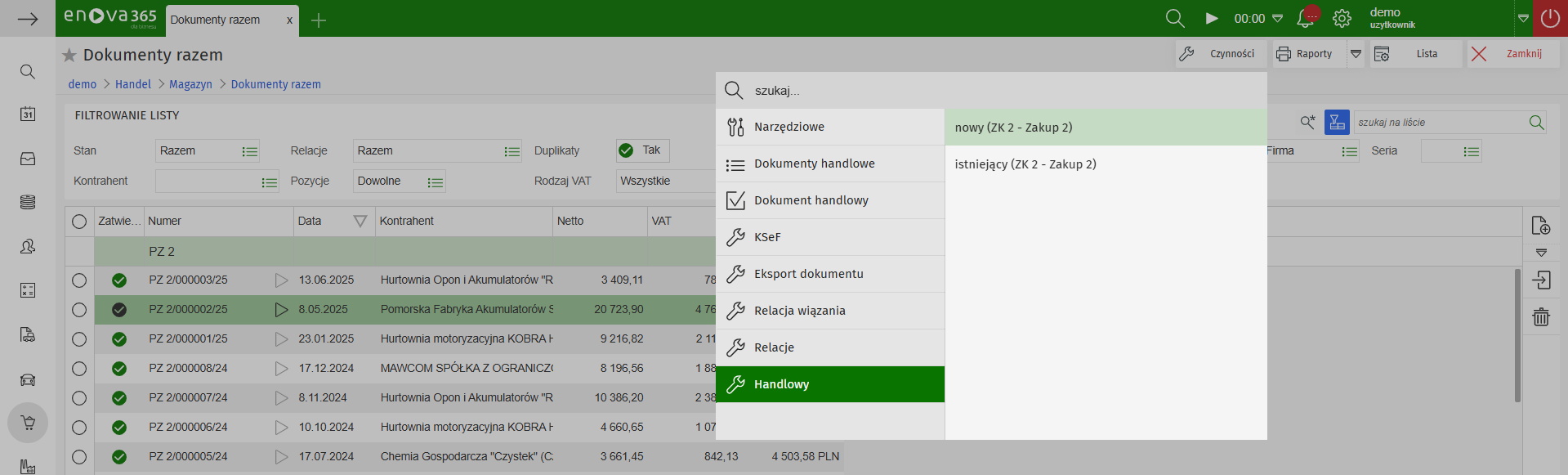Screen dimensions: 1568x475
Task: Toggle favorite star for Dokumenty razem
Action: (x=69, y=55)
